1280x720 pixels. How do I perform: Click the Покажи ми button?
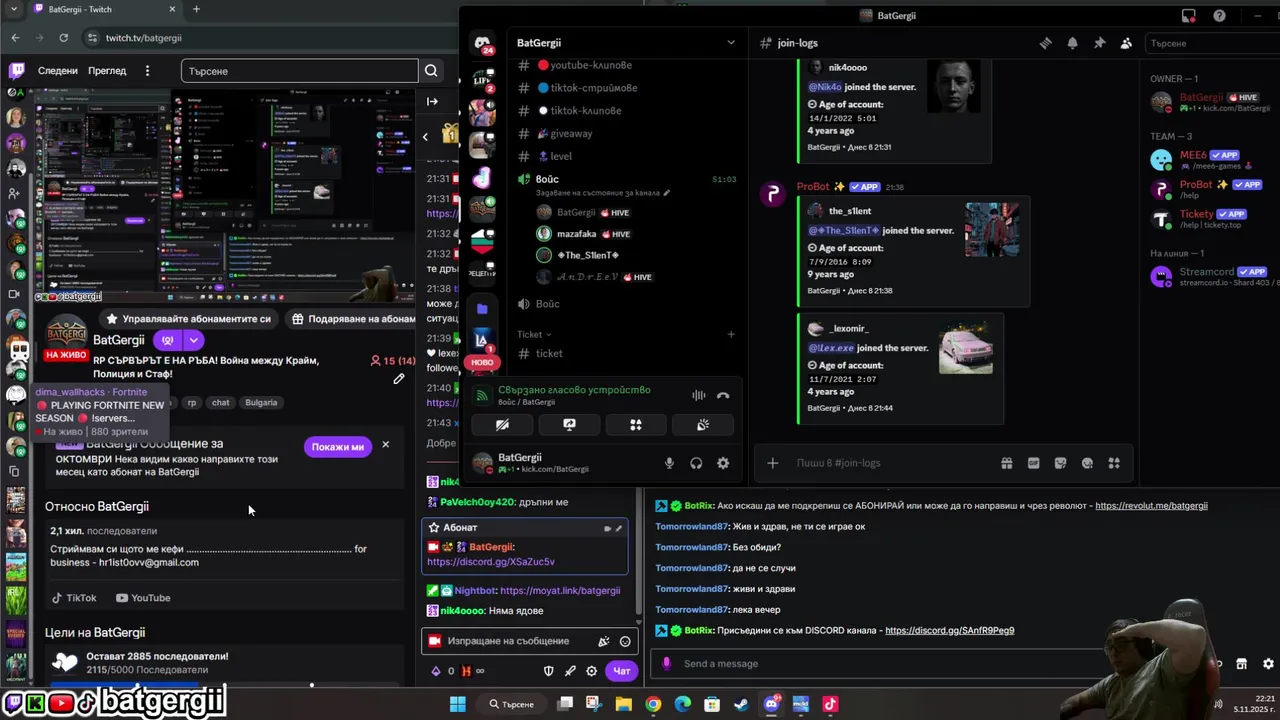tap(338, 447)
